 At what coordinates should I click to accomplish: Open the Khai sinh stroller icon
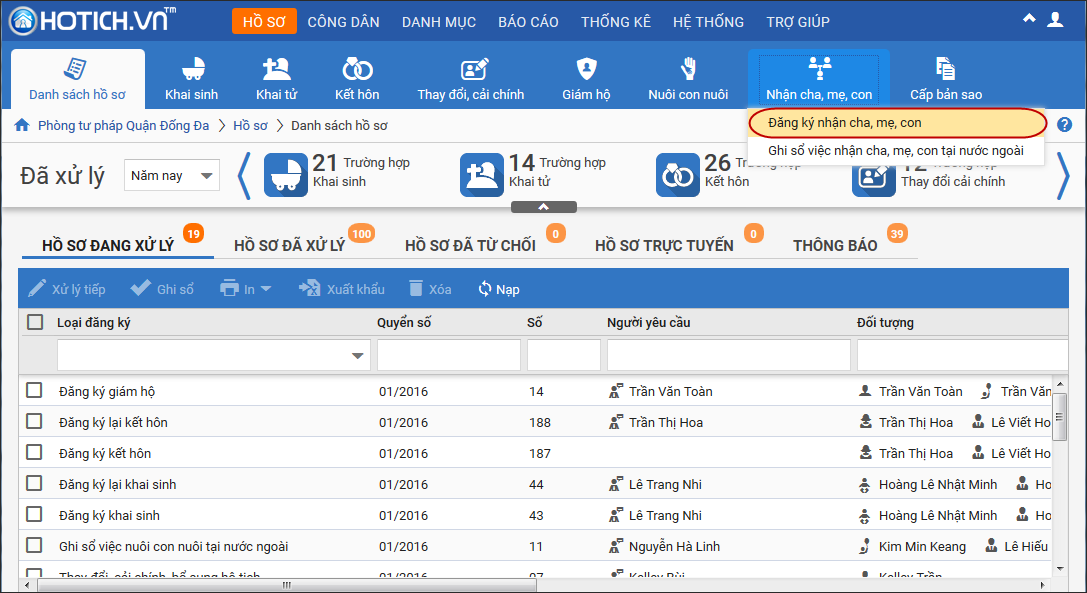click(x=191, y=70)
